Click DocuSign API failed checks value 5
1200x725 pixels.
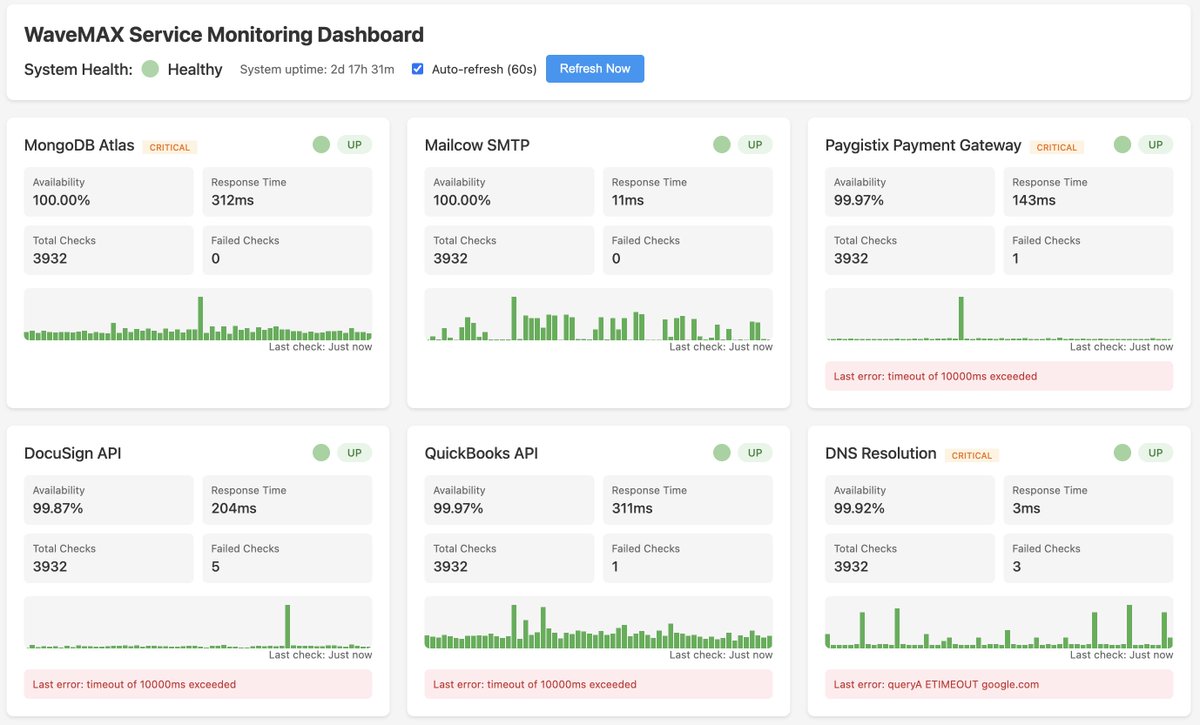[x=215, y=566]
